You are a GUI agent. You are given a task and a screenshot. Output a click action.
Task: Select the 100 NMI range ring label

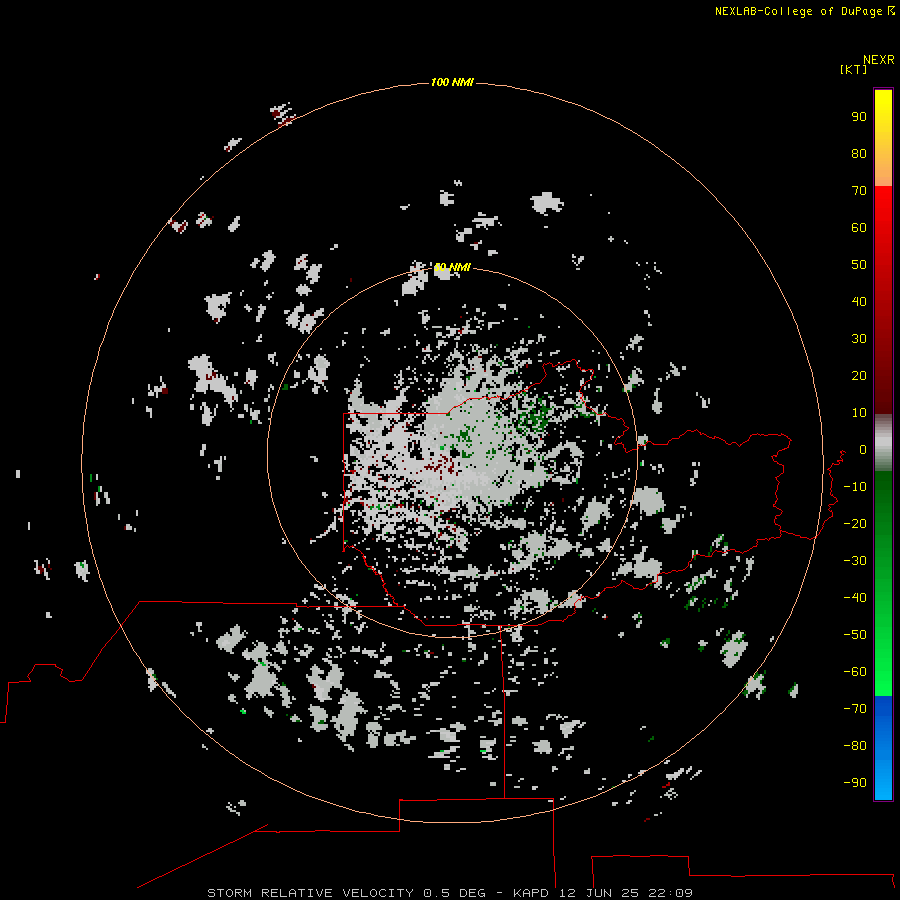pos(452,82)
